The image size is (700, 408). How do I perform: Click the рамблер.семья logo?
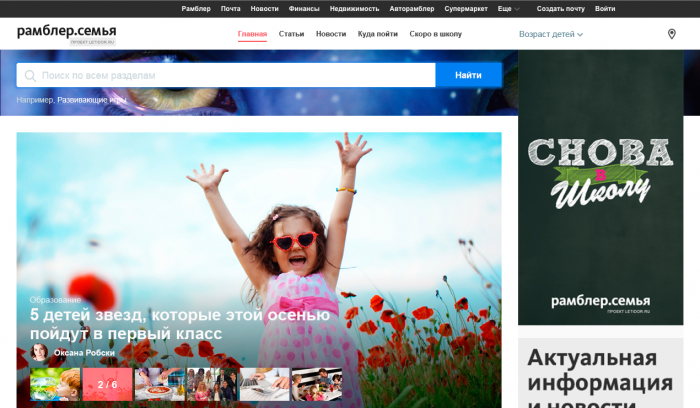pos(67,31)
